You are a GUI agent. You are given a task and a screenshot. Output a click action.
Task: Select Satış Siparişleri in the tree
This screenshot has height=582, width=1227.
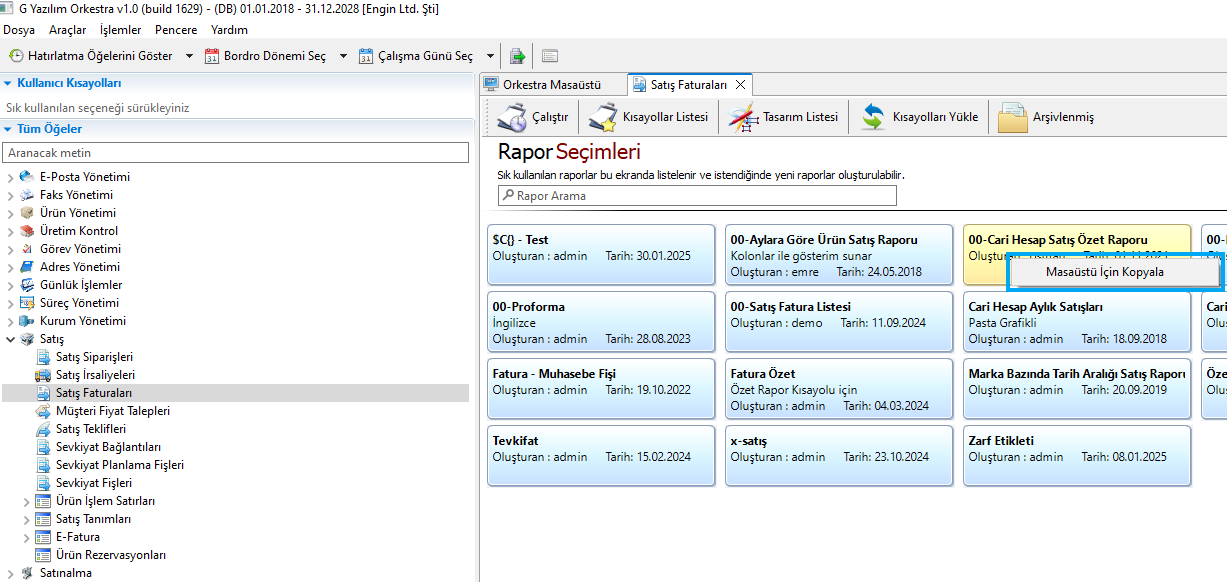pos(94,357)
